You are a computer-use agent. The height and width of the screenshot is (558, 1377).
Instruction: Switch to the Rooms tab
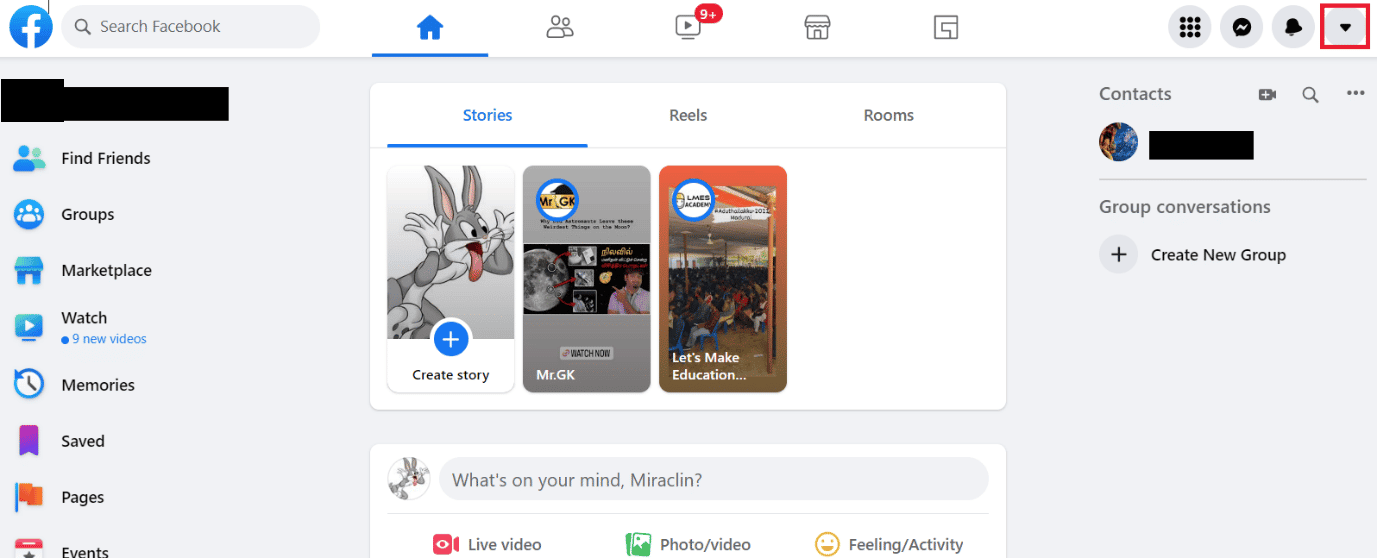click(x=888, y=115)
